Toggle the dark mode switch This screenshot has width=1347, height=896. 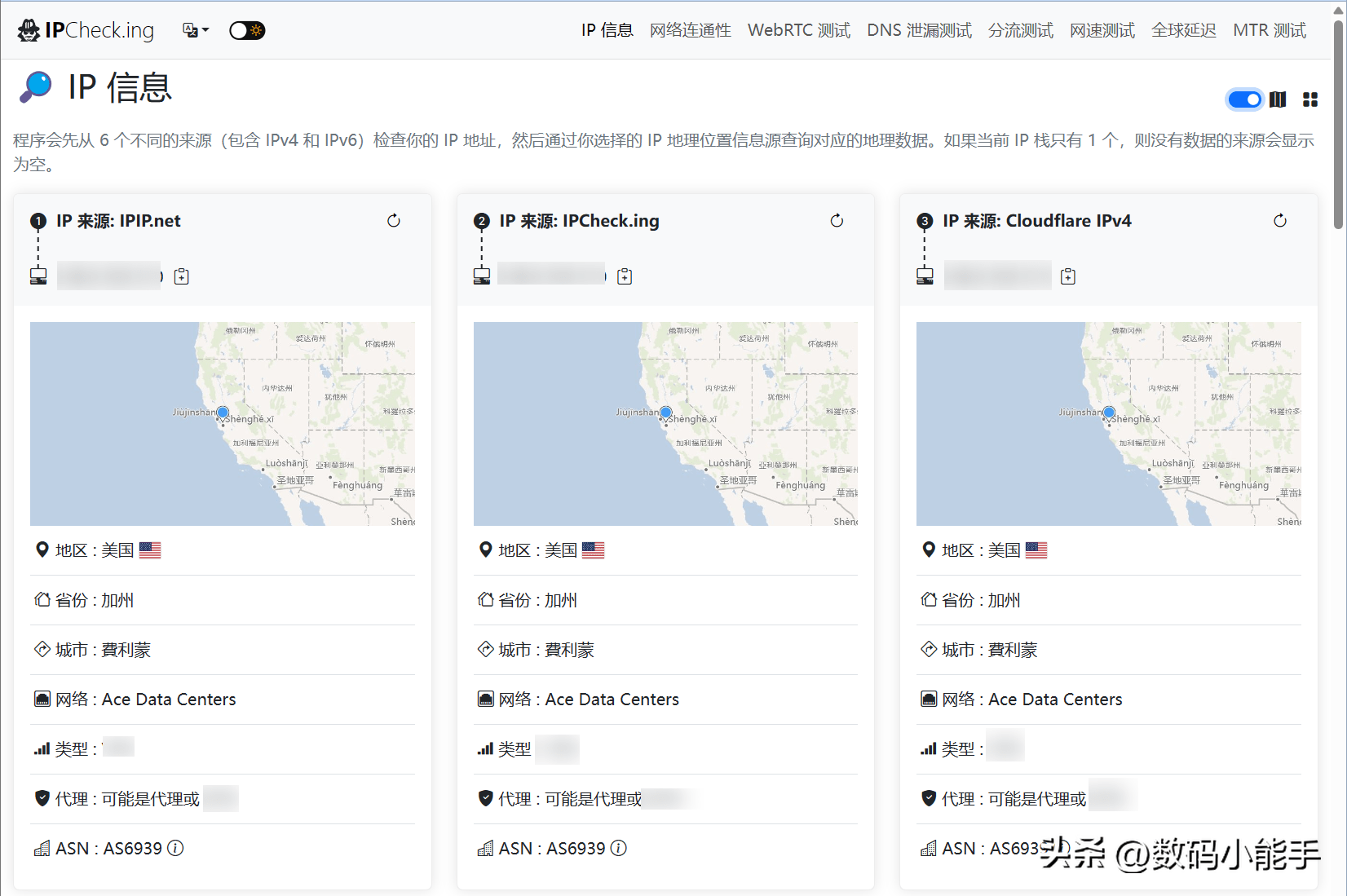coord(247,29)
